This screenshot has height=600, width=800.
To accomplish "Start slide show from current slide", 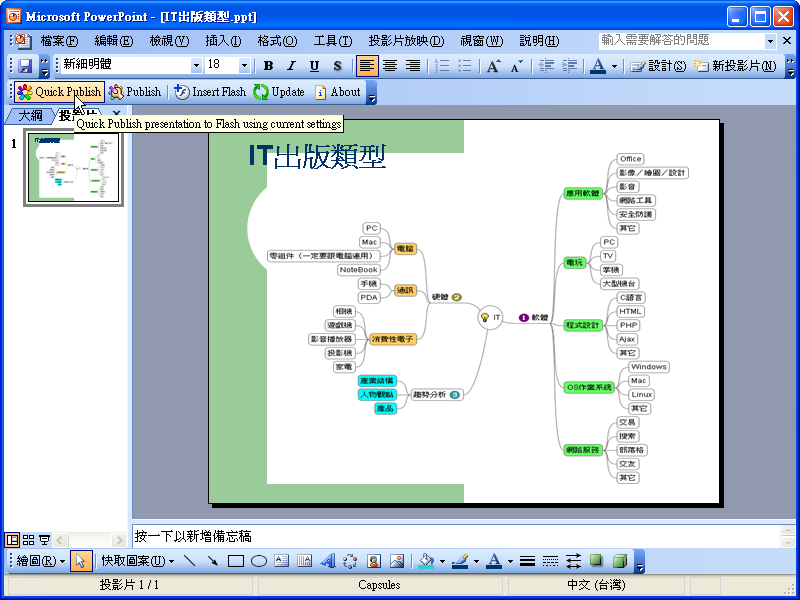I will [44, 540].
